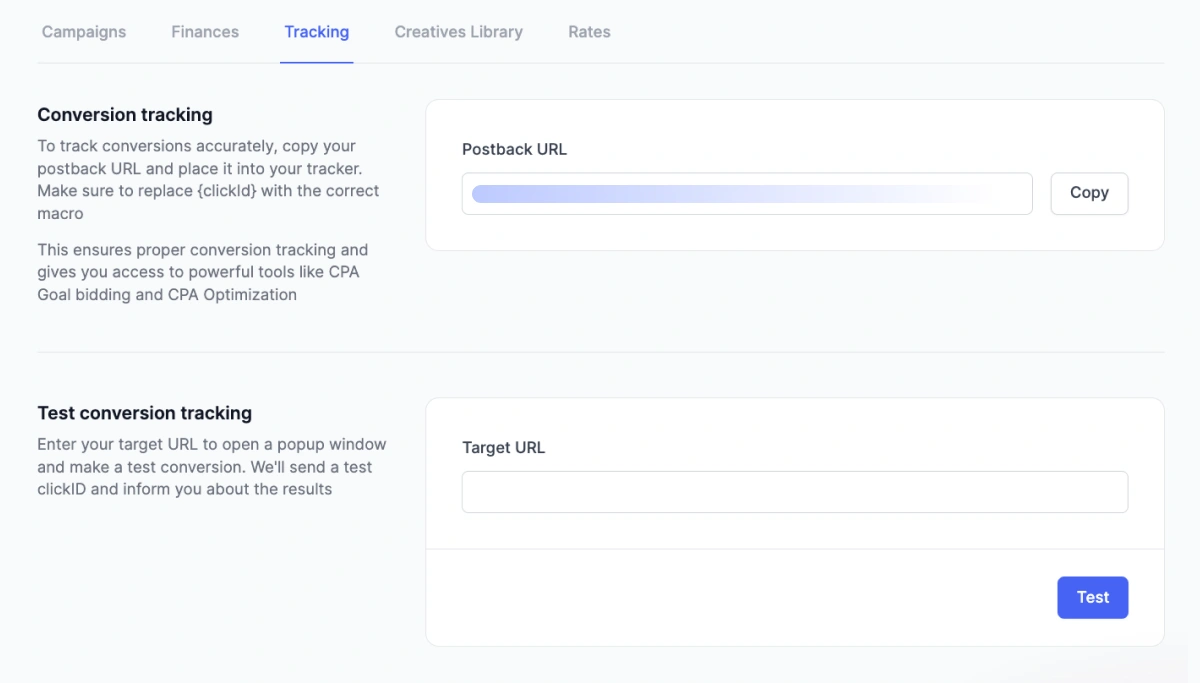The image size is (1200, 683).
Task: Click the Test button
Action: pyautogui.click(x=1092, y=597)
